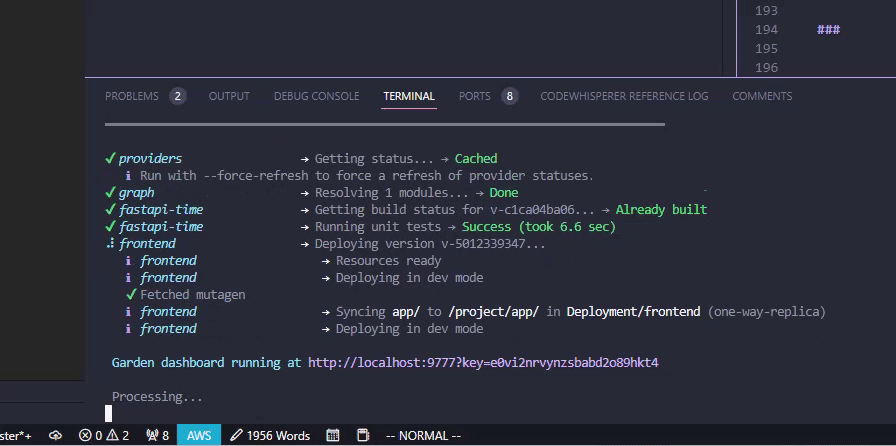Click '--force-refresh' hint line in terminal
896x446 pixels.
[x=360, y=176]
